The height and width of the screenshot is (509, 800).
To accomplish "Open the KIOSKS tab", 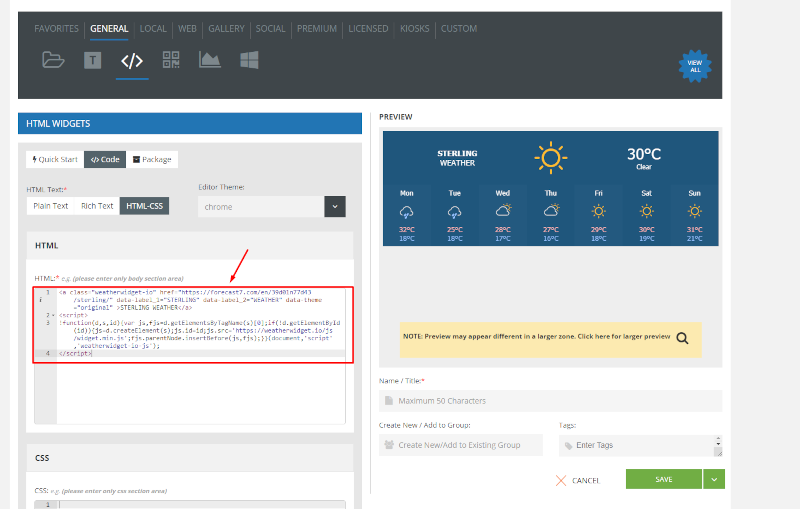I will click(415, 29).
